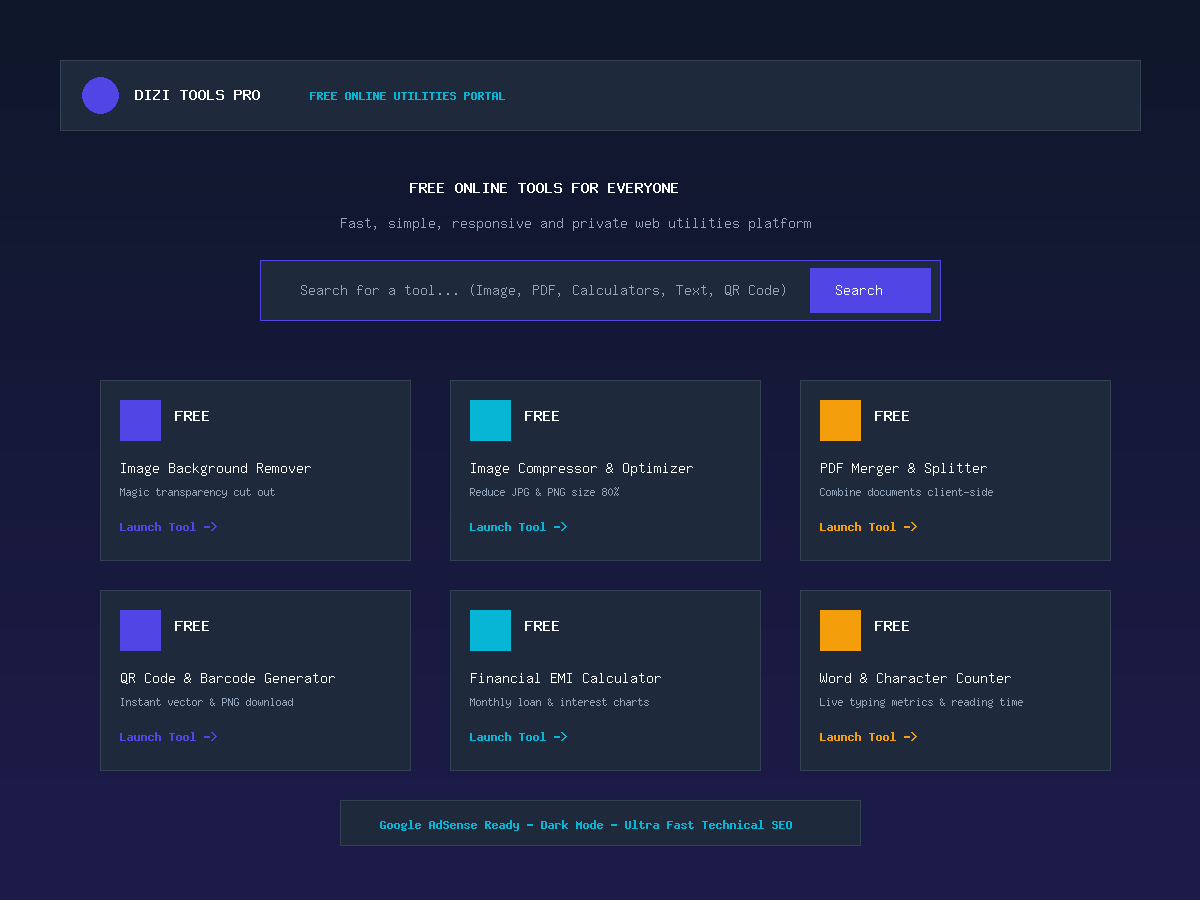The width and height of the screenshot is (1200, 900).
Task: Click the Word & Character Counter orange icon
Action: tap(840, 630)
